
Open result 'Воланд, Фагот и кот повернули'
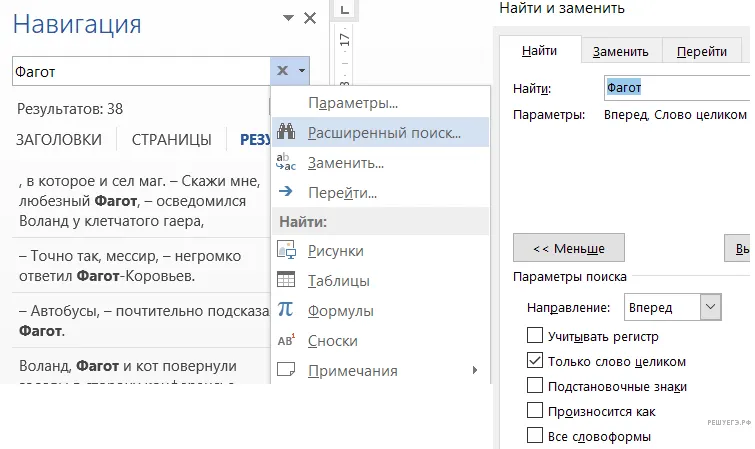(x=141, y=366)
